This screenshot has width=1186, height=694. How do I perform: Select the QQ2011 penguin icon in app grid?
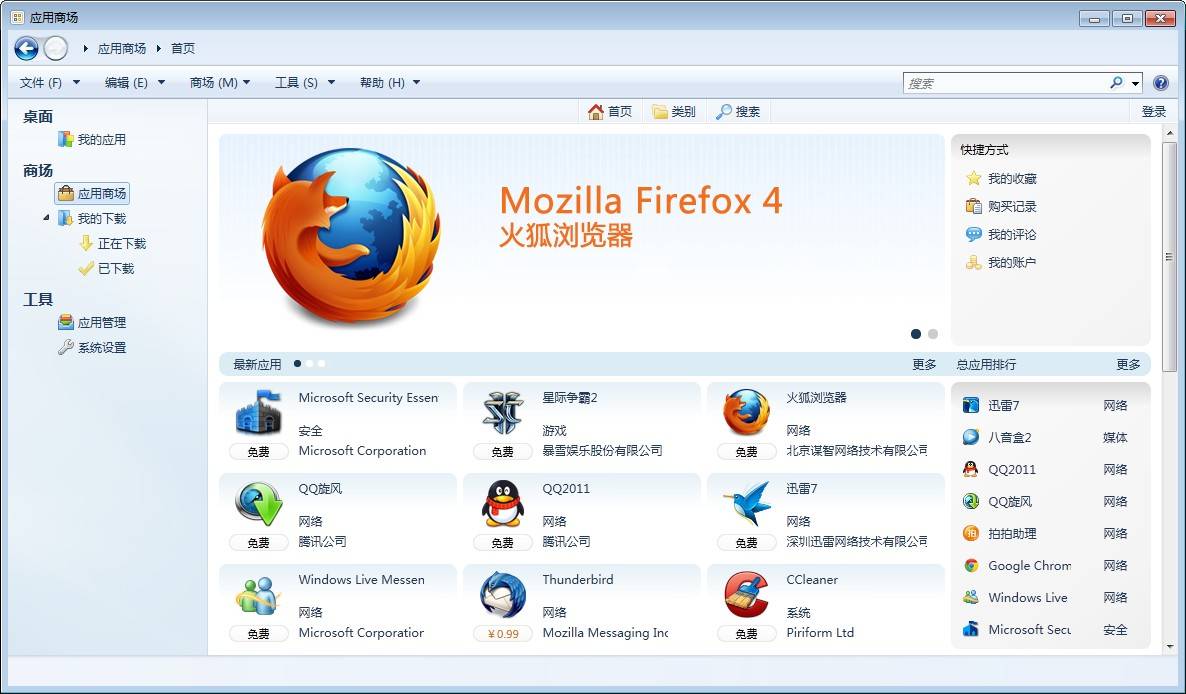pyautogui.click(x=502, y=503)
